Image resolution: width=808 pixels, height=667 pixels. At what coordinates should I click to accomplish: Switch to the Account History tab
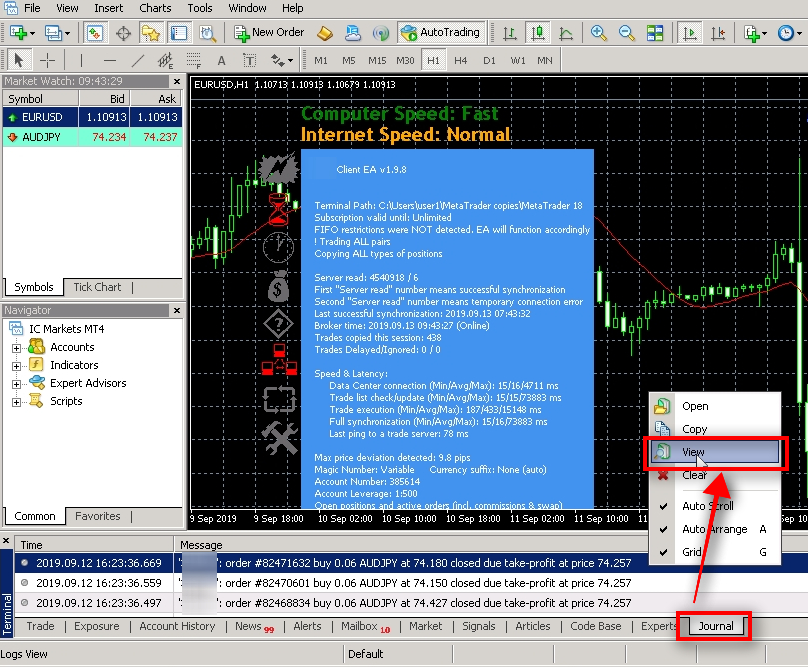(177, 626)
